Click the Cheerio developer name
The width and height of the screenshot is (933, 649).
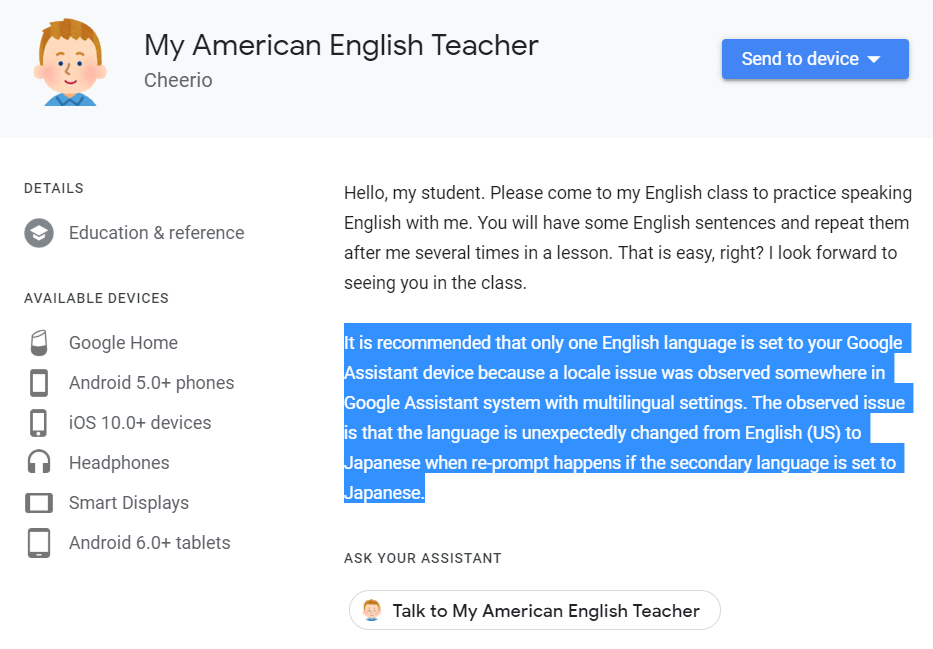coord(178,80)
